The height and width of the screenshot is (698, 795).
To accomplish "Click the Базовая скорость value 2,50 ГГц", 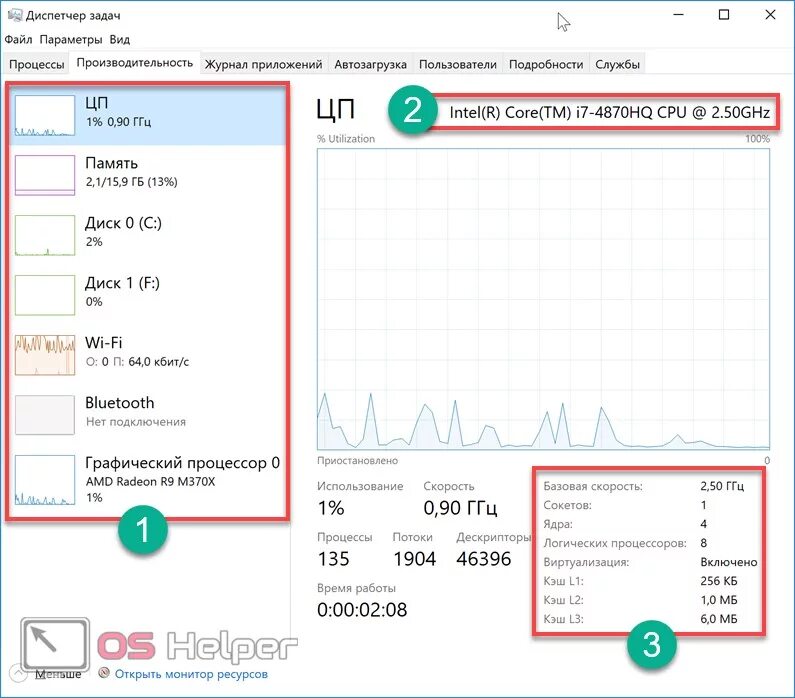I will (x=722, y=486).
